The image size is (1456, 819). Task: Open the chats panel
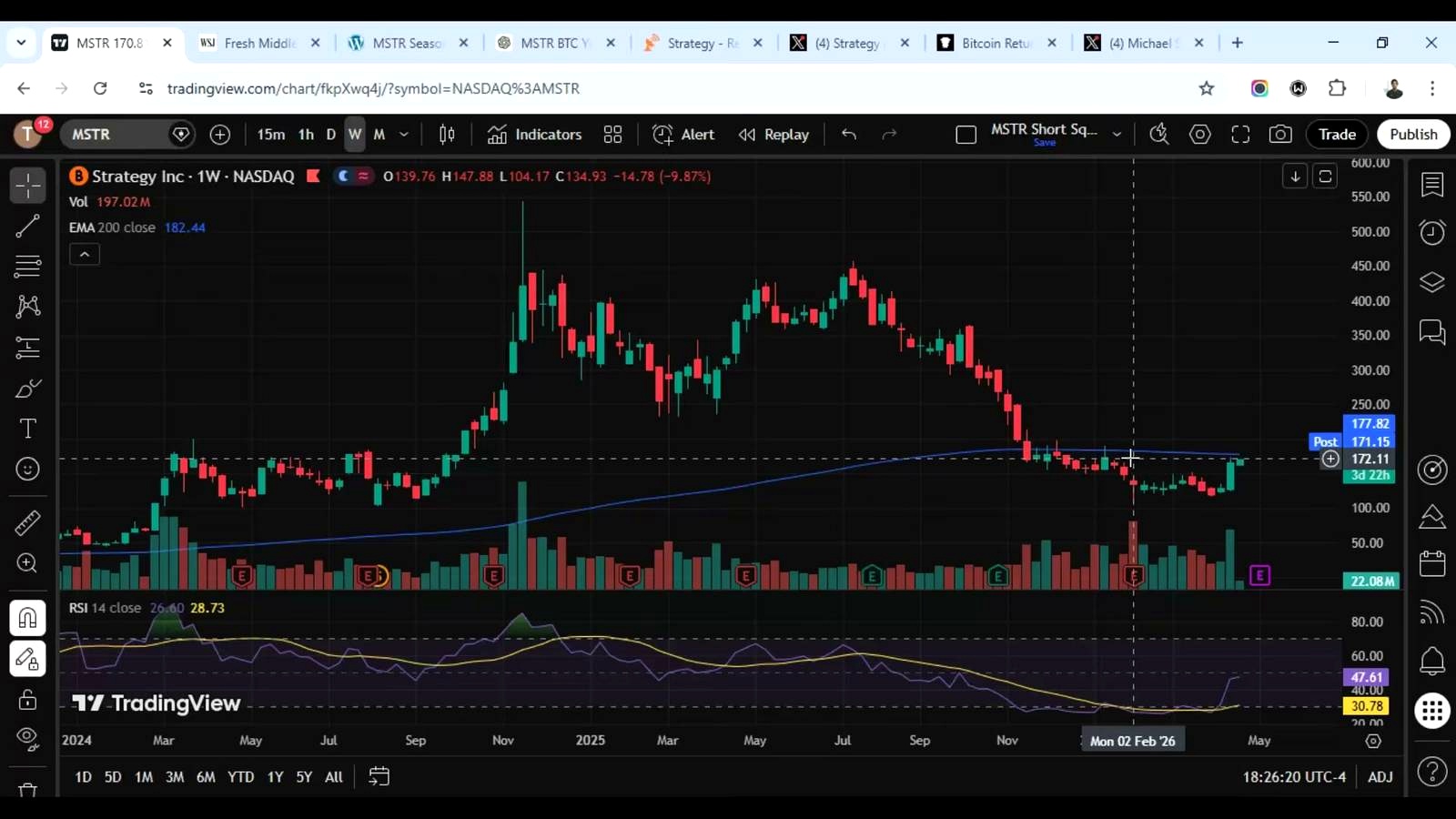point(1432,331)
